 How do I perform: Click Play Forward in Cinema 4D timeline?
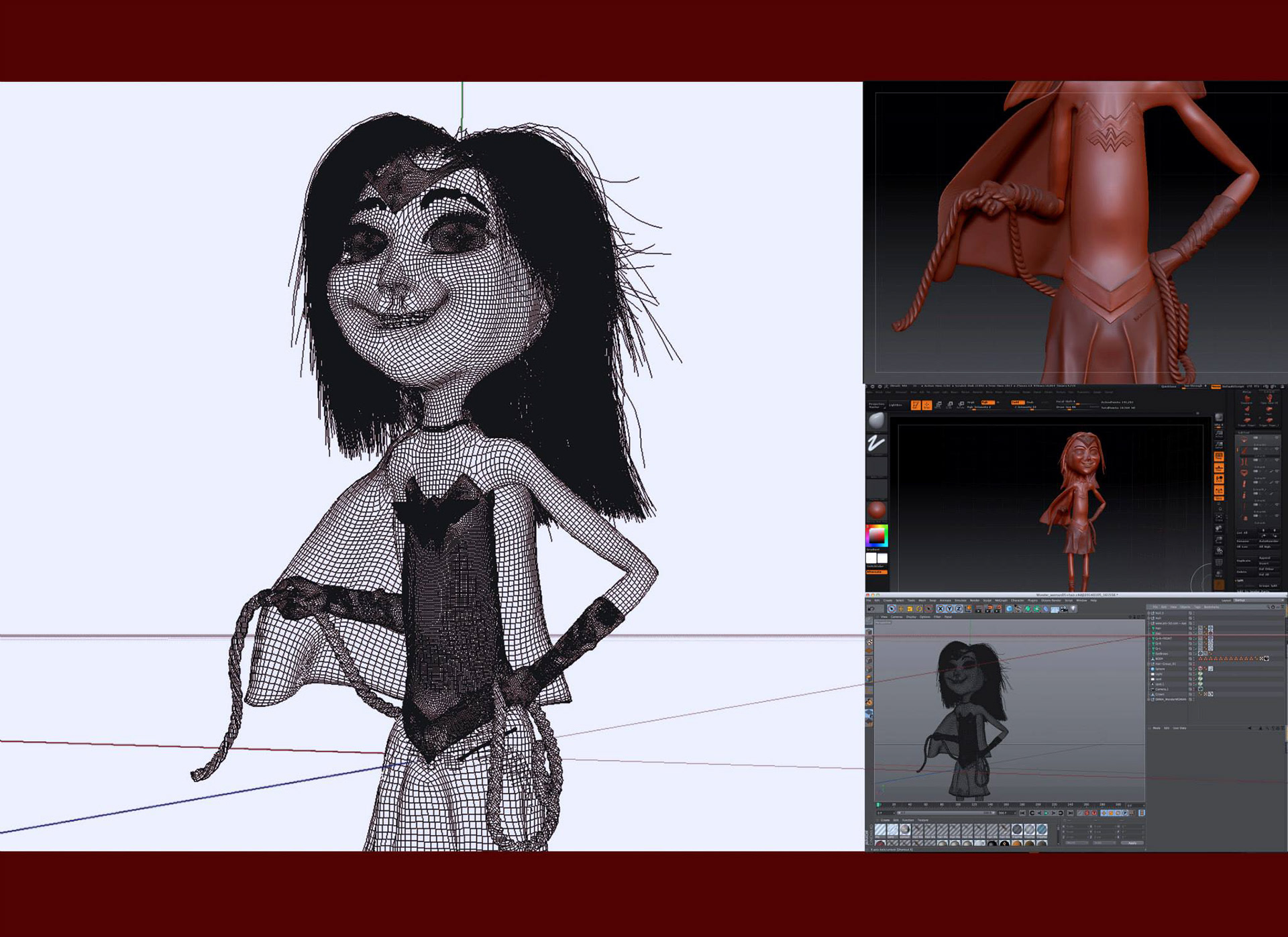1046,813
